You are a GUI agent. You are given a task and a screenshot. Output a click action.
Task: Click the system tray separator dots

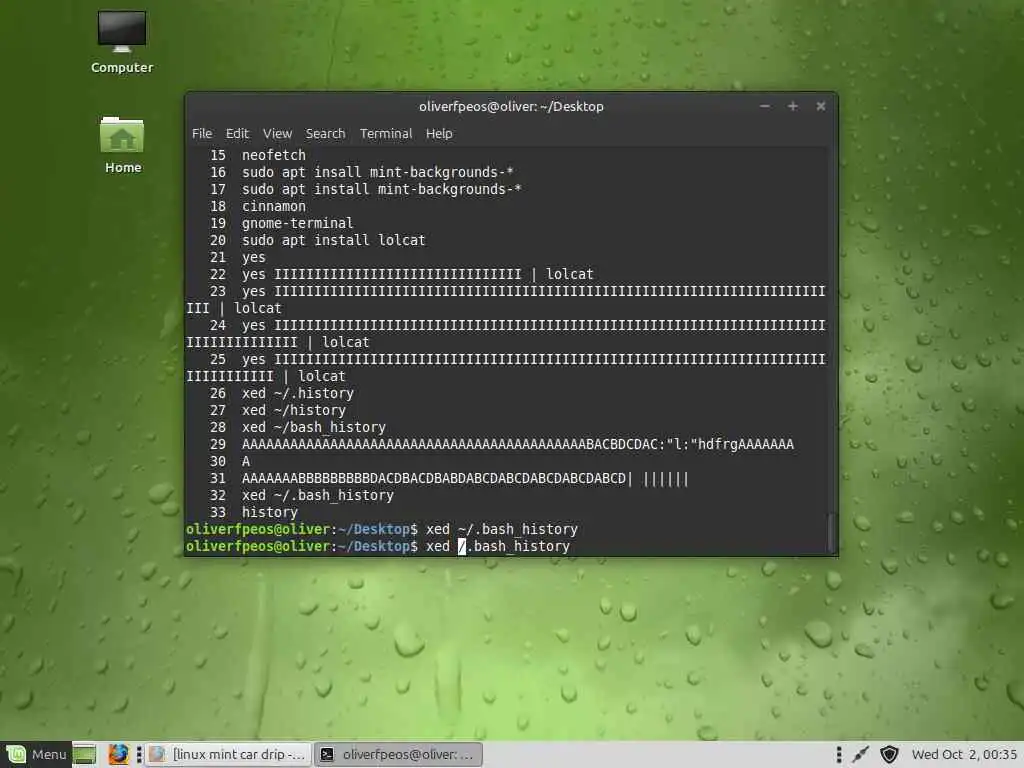(839, 754)
